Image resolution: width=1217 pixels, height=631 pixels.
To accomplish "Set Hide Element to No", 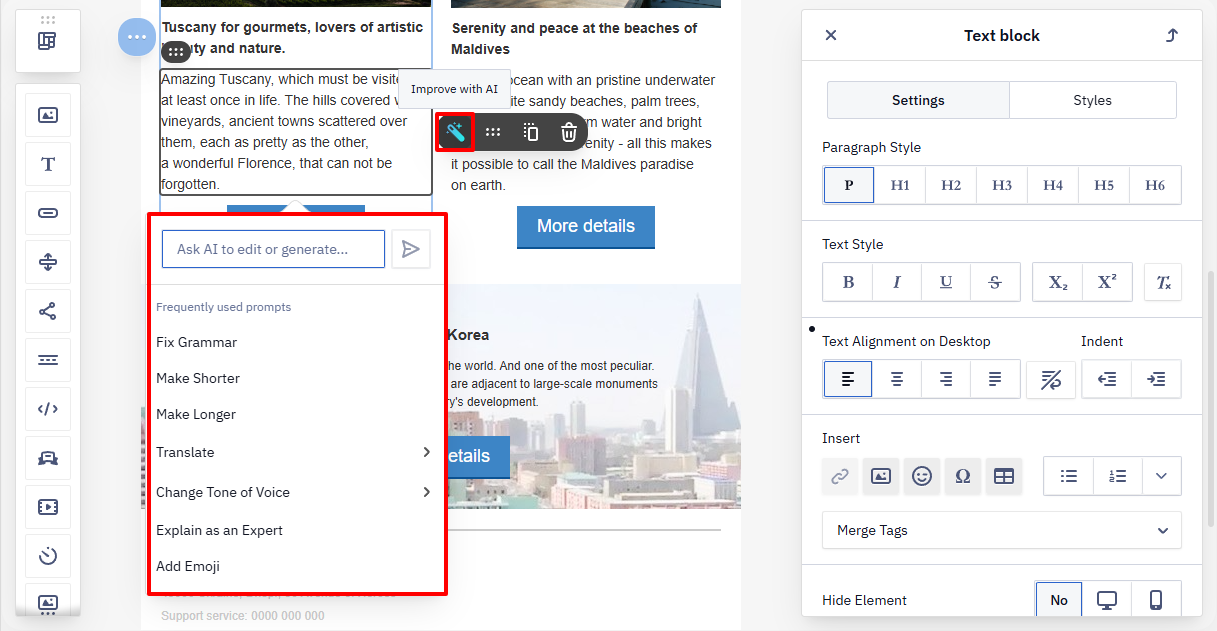I will [1059, 600].
